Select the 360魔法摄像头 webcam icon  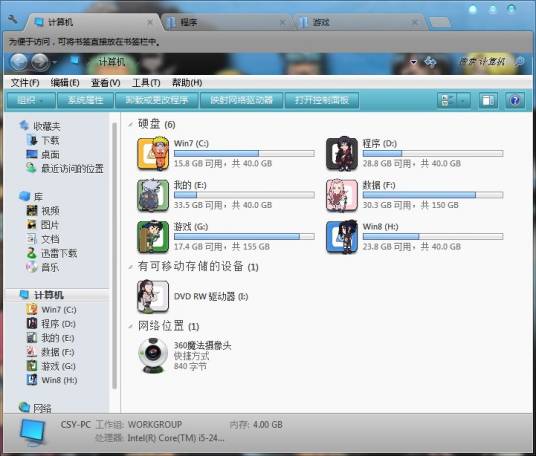(x=153, y=356)
